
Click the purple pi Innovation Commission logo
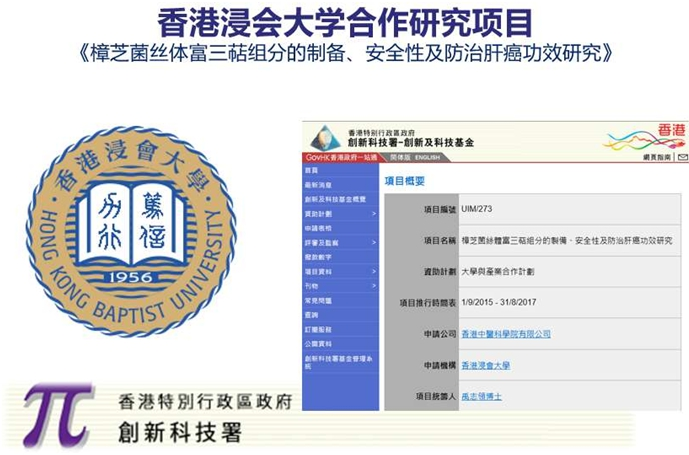pos(58,415)
